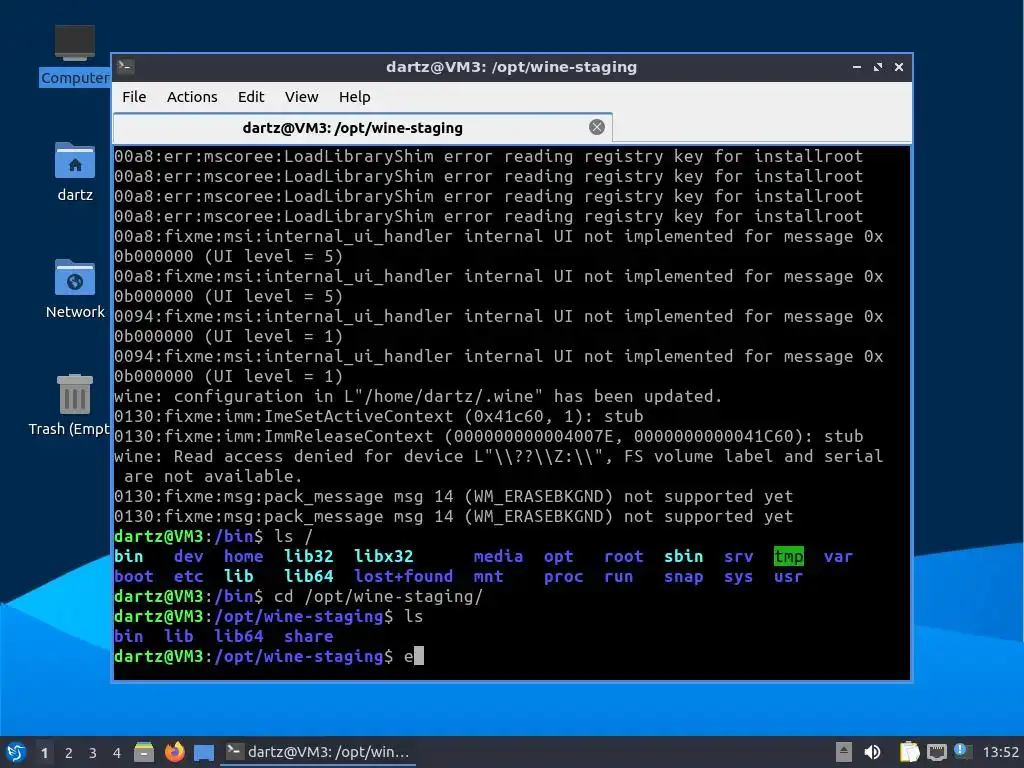Click the 'ls /' command text

point(293,537)
